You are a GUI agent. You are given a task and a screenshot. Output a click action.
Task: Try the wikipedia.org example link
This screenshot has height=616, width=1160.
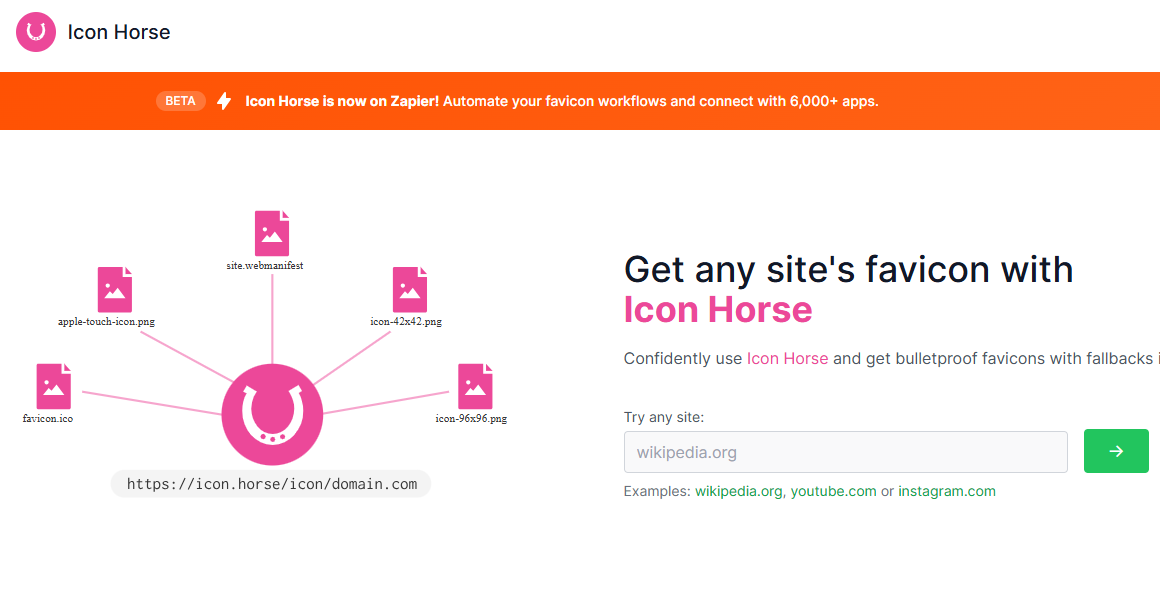tap(738, 491)
